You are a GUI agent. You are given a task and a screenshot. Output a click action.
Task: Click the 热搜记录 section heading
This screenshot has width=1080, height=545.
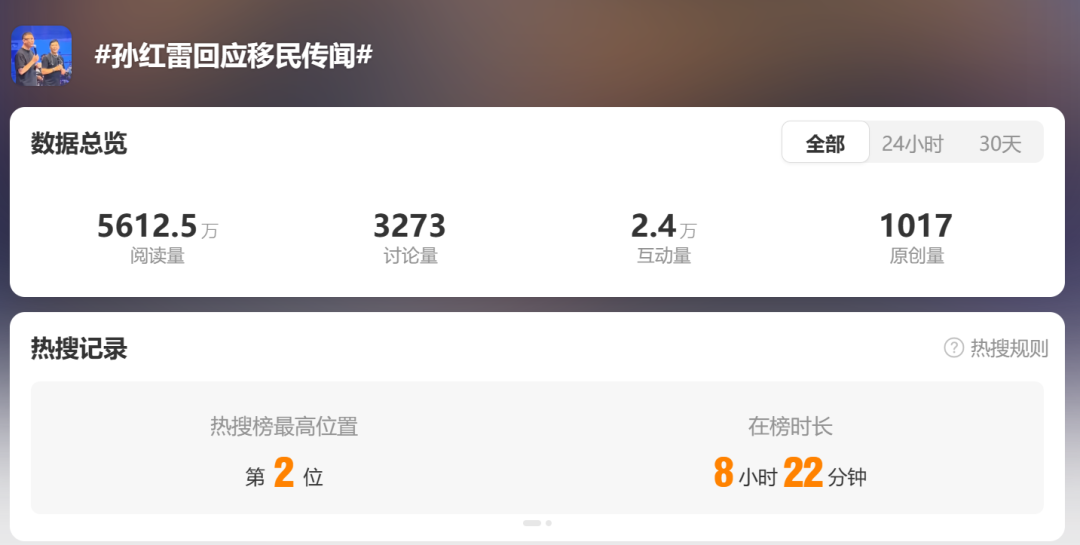click(79, 348)
